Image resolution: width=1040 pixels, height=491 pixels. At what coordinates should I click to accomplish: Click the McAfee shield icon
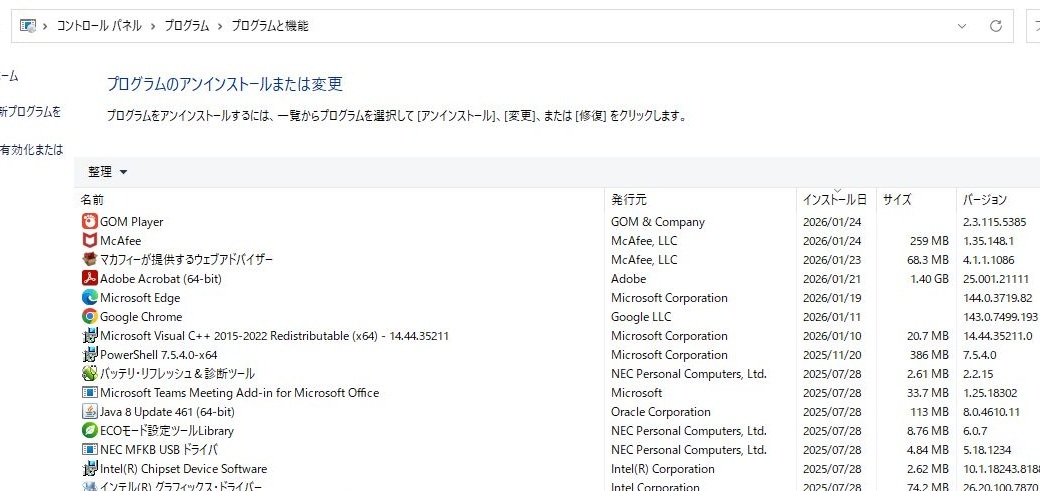(89, 241)
